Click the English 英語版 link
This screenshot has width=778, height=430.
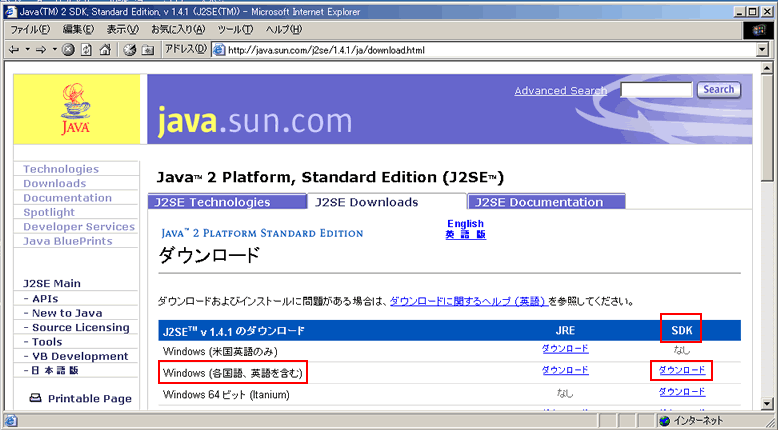point(465,229)
